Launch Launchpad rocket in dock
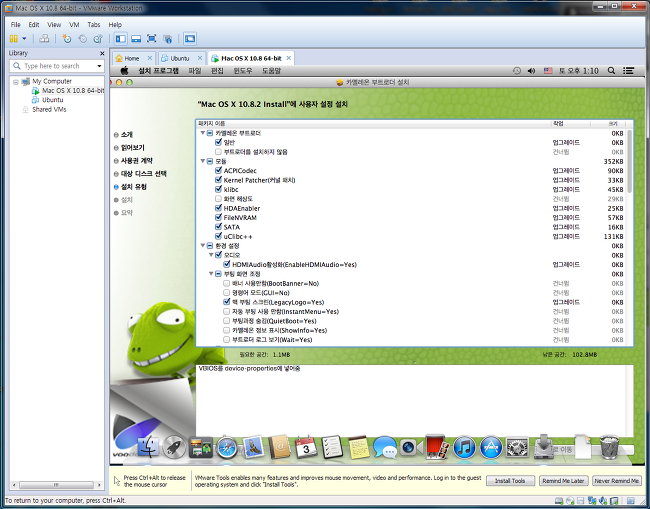 (x=174, y=447)
